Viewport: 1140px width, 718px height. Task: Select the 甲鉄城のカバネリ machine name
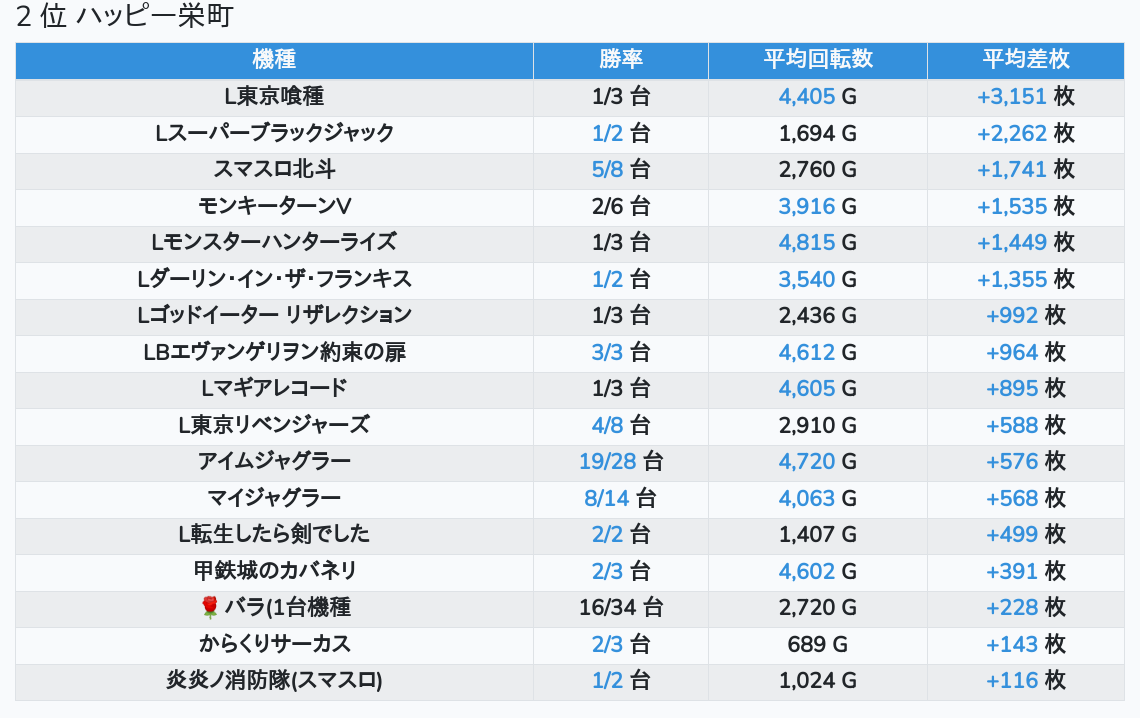274,571
